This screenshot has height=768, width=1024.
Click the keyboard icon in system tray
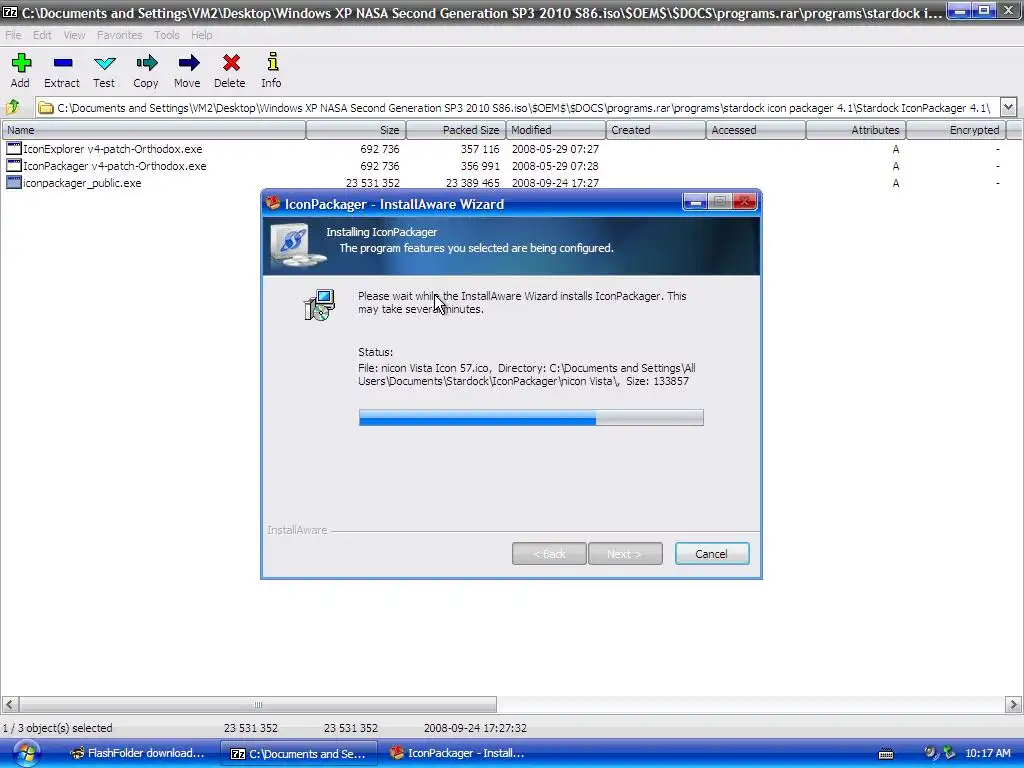pyautogui.click(x=886, y=754)
